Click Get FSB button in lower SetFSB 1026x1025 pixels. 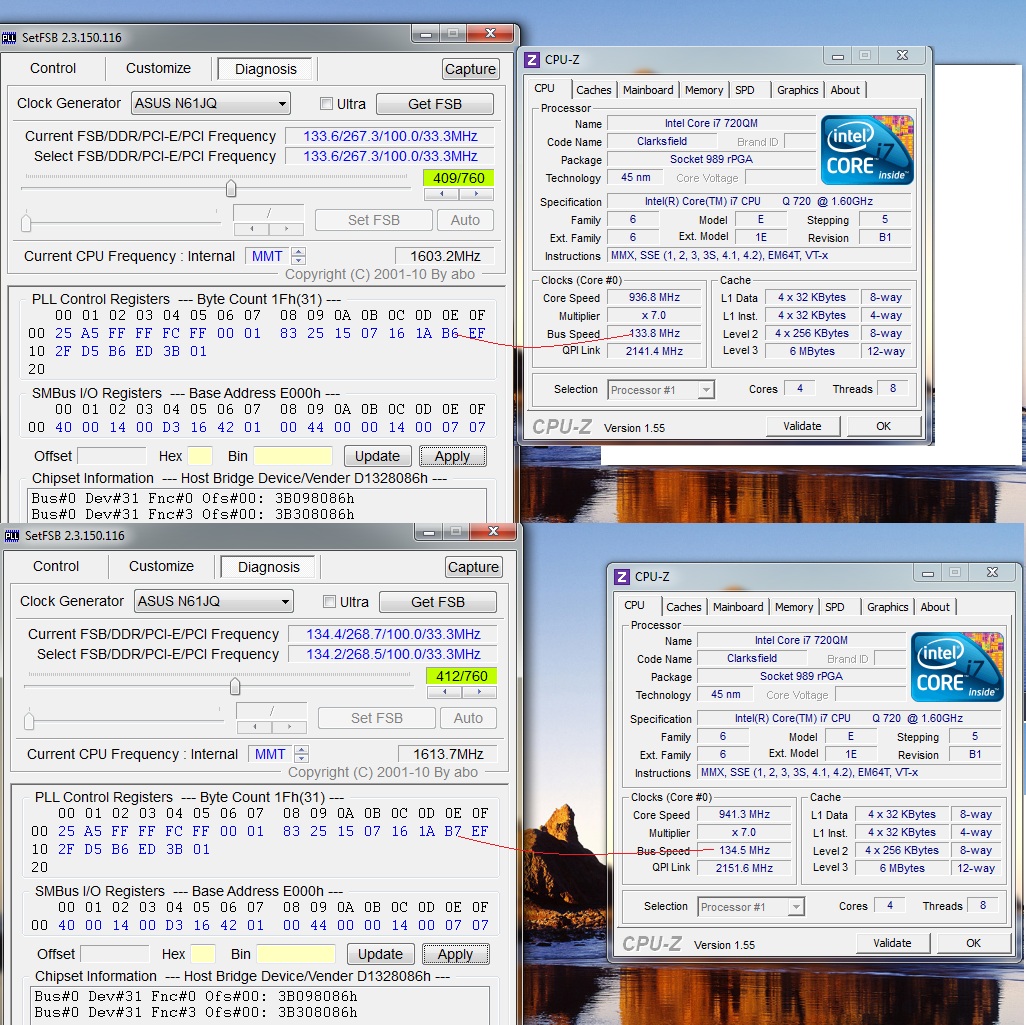pyautogui.click(x=438, y=602)
